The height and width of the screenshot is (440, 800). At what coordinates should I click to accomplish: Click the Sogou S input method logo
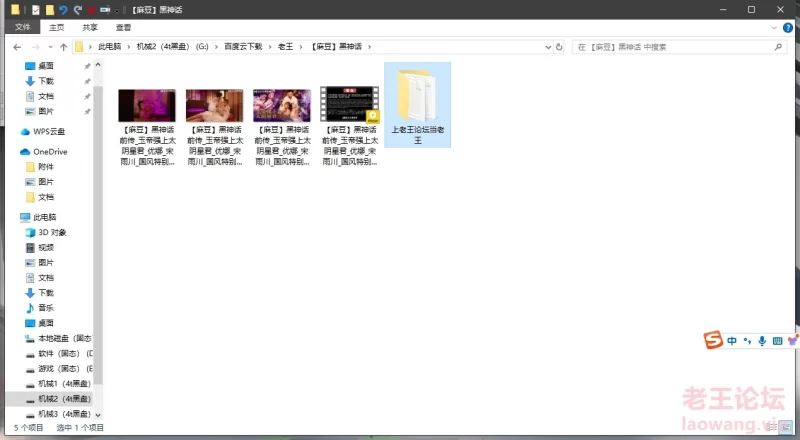tap(713, 339)
